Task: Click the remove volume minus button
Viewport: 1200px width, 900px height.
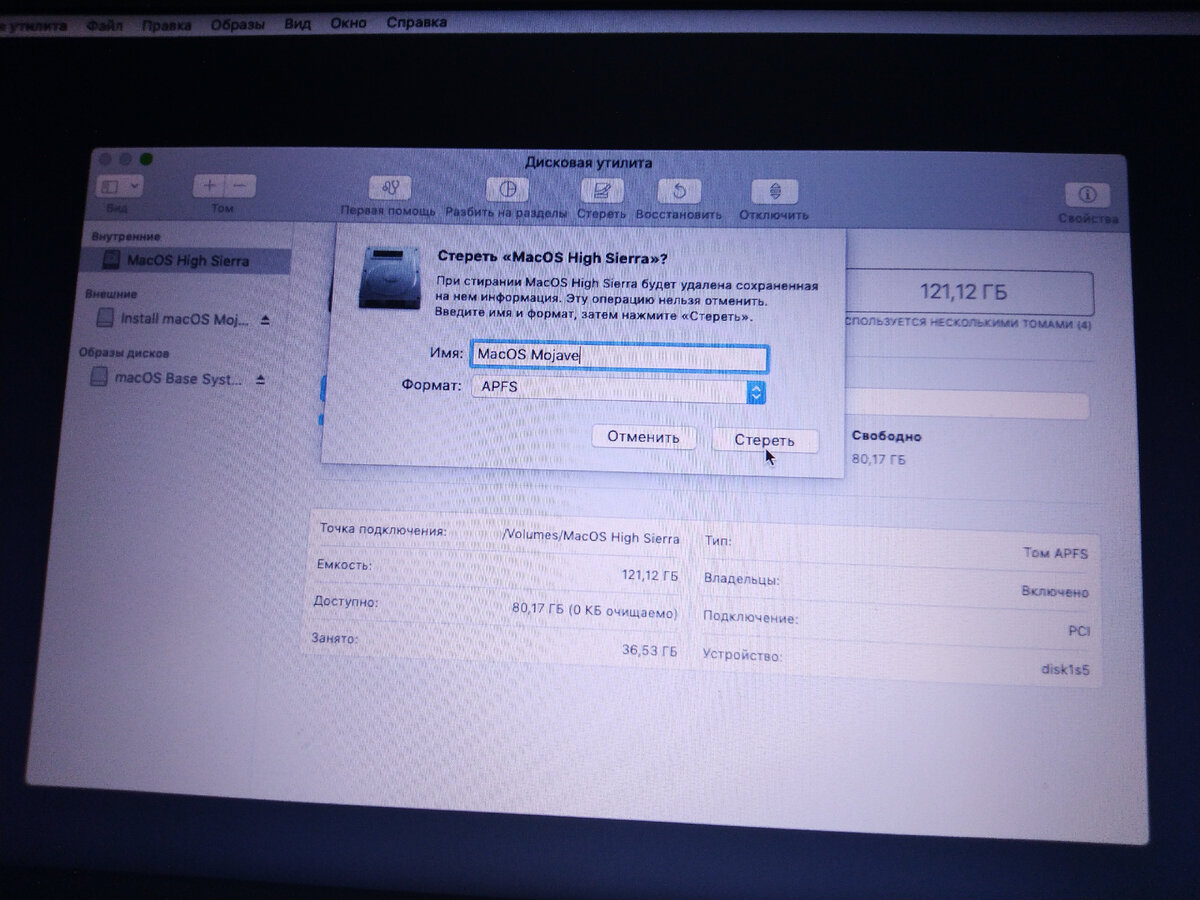Action: [241, 186]
